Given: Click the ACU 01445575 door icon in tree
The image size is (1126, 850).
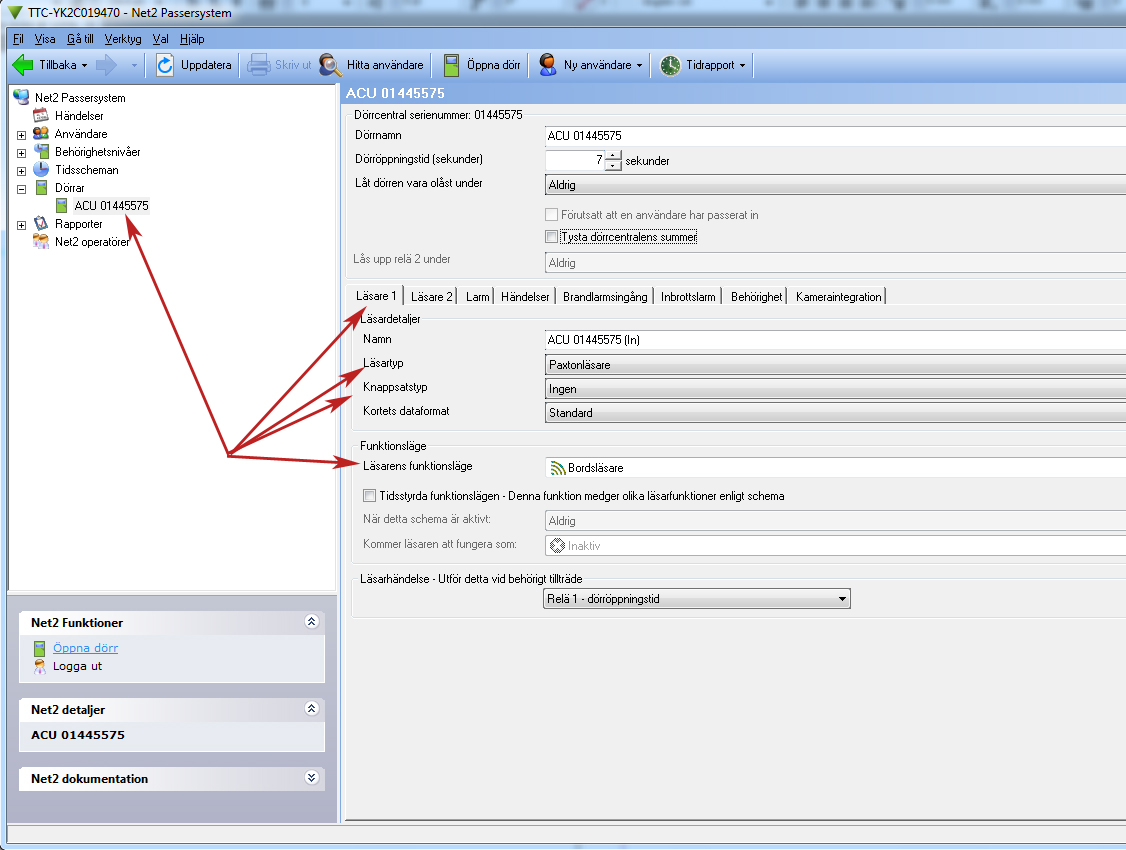Looking at the screenshot, I should click(x=62, y=205).
